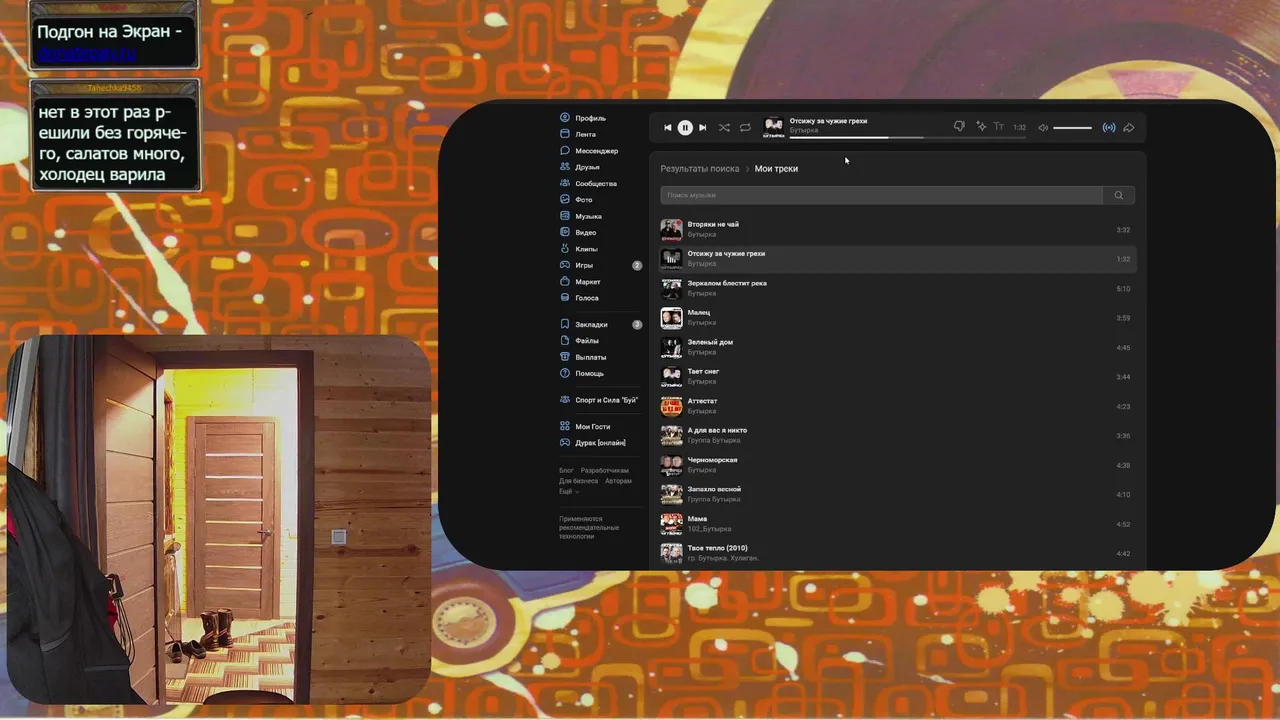Open the Фото icon in sidebar
The width and height of the screenshot is (1280, 720).
pos(565,200)
